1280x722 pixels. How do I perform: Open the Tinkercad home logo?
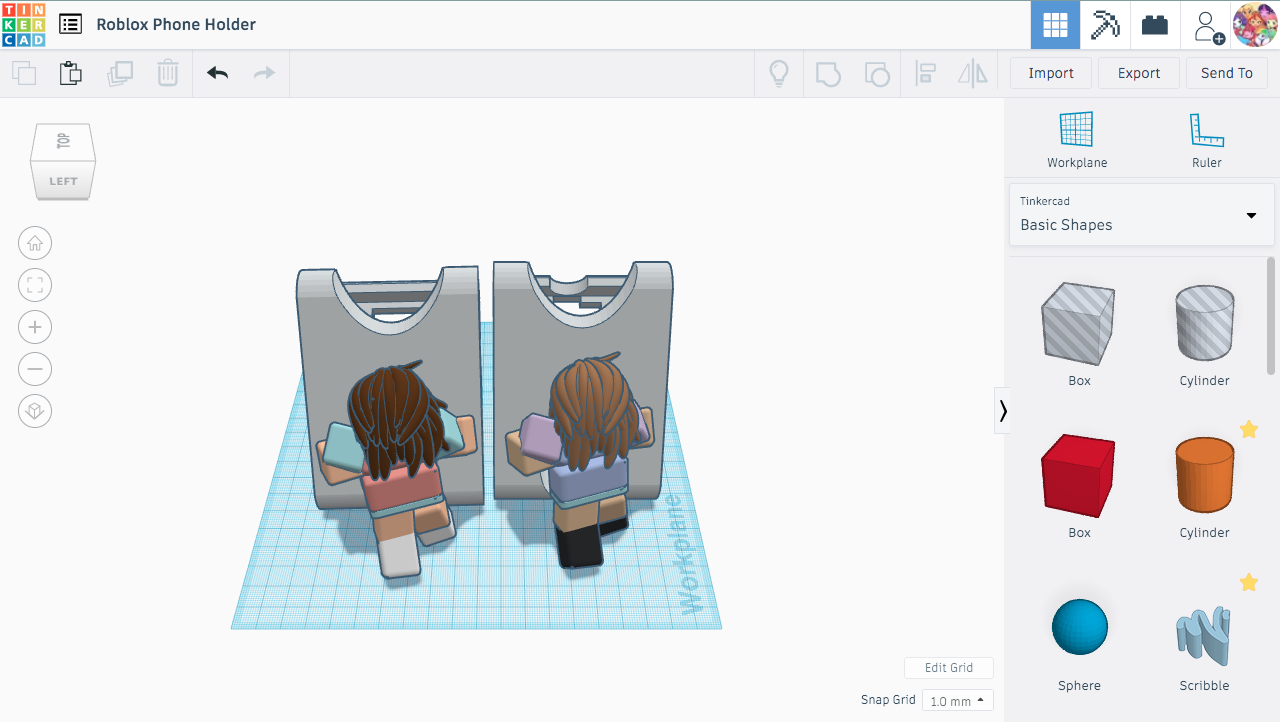[x=23, y=24]
